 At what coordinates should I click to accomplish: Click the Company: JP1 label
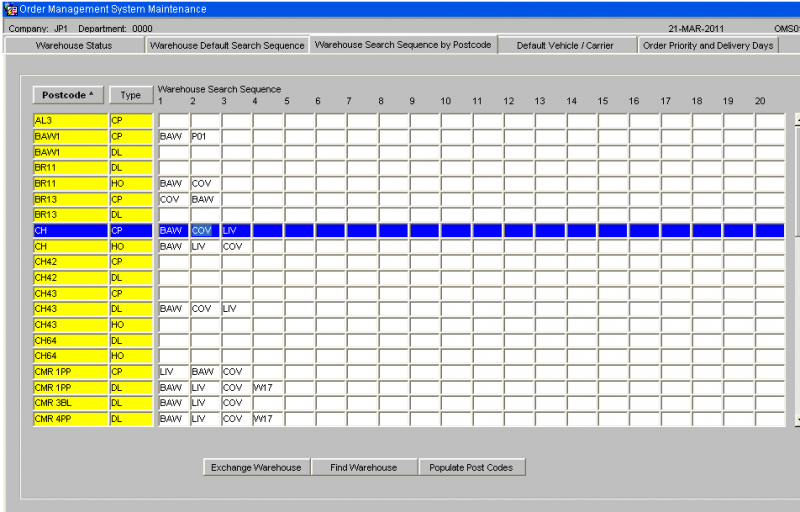coord(38,29)
